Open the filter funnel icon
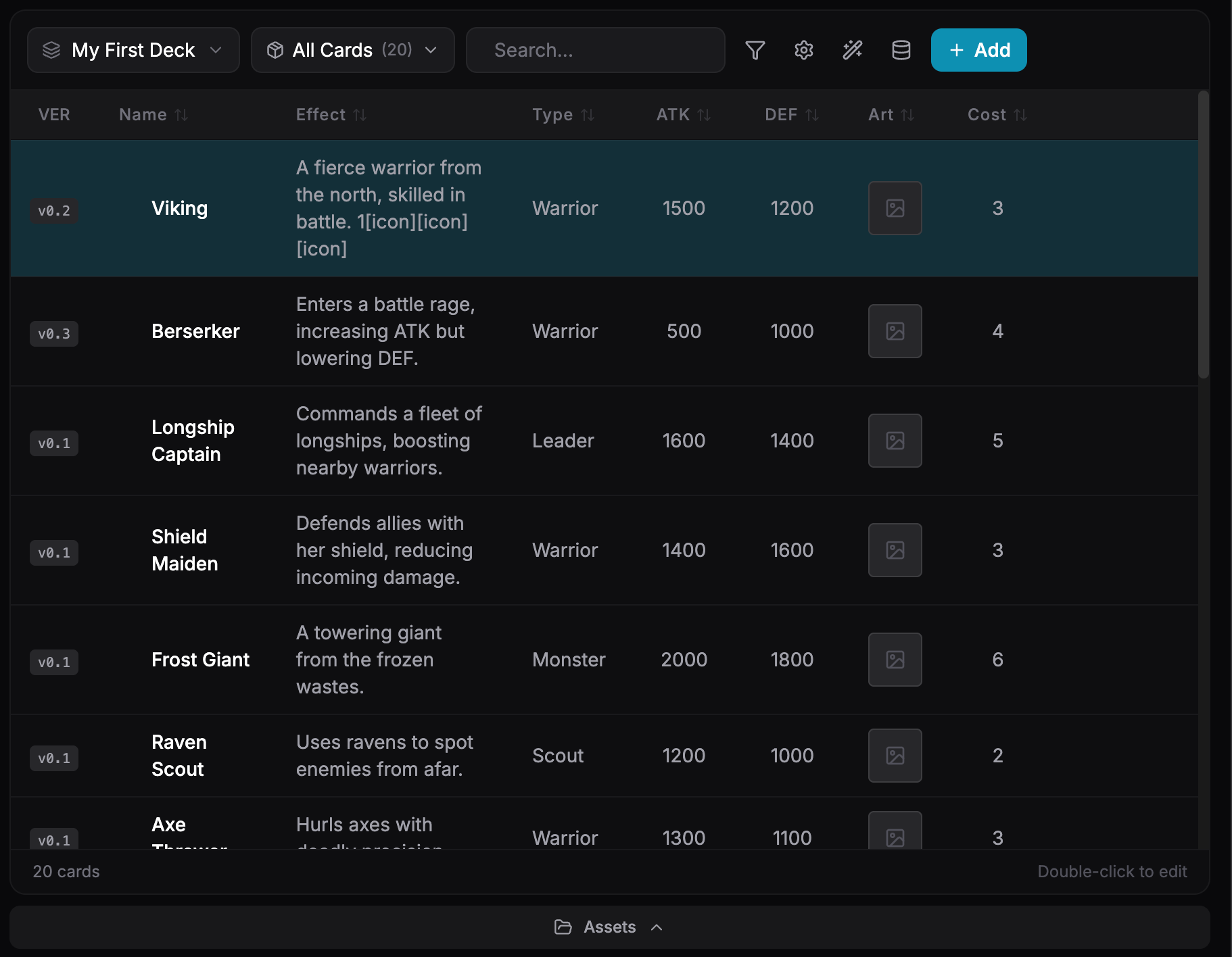Viewport: 1232px width, 957px height. click(x=755, y=49)
